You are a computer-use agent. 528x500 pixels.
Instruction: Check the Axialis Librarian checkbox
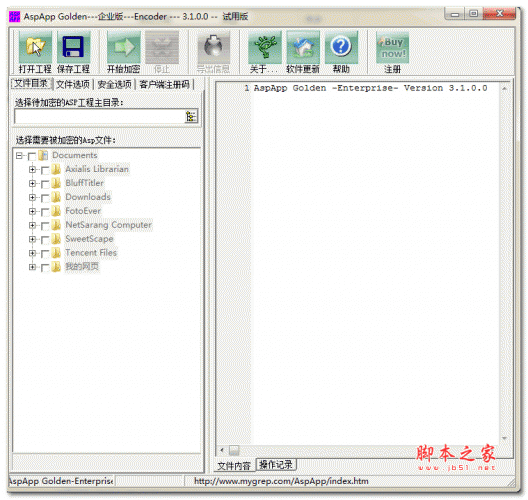point(45,170)
